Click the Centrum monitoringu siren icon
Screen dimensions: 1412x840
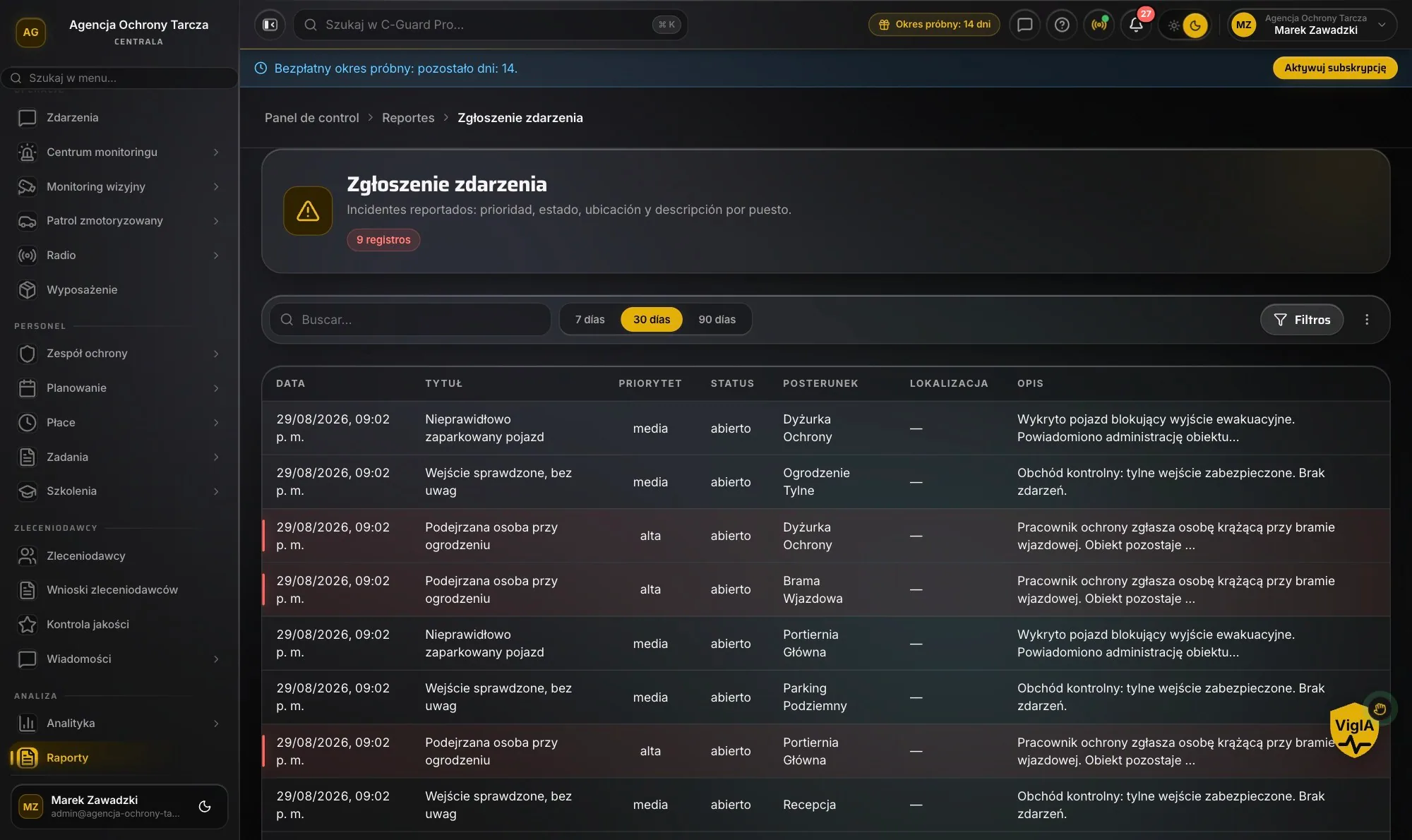click(x=27, y=152)
